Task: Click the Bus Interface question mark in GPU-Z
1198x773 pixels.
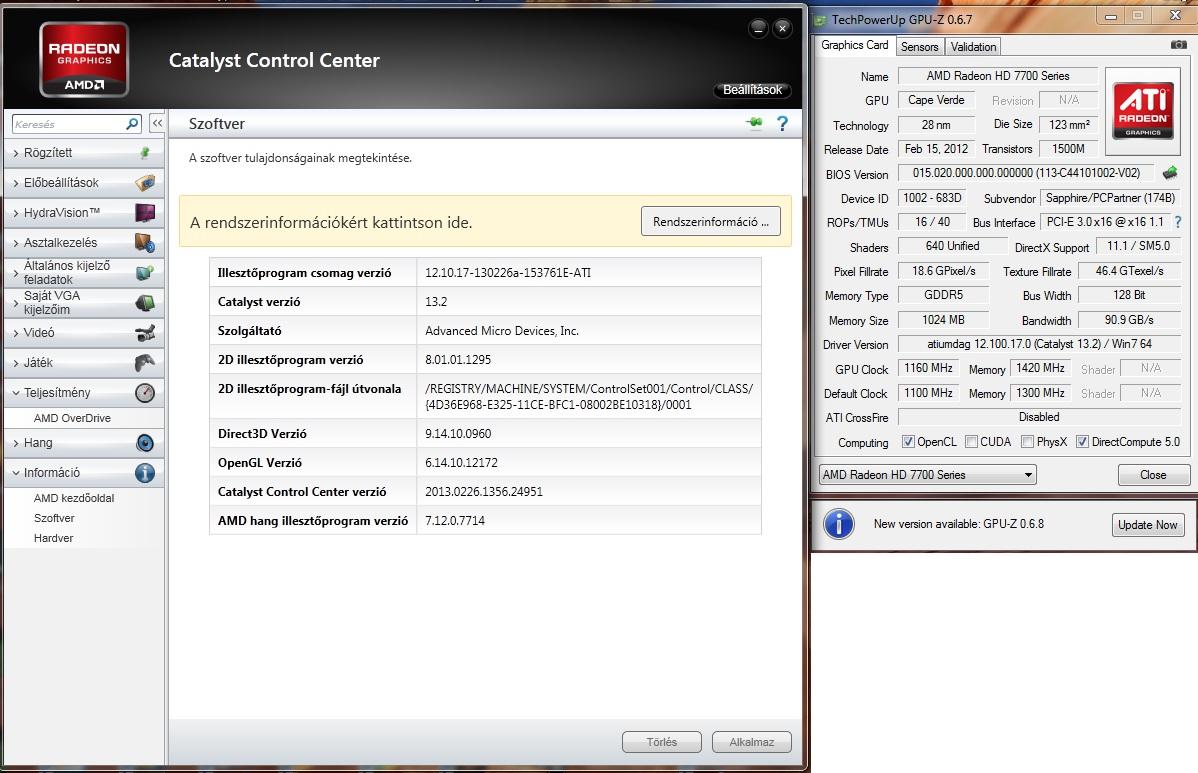Action: point(1177,222)
